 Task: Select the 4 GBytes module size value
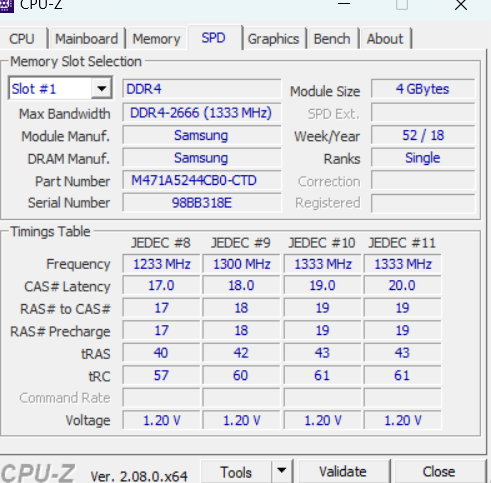[423, 89]
